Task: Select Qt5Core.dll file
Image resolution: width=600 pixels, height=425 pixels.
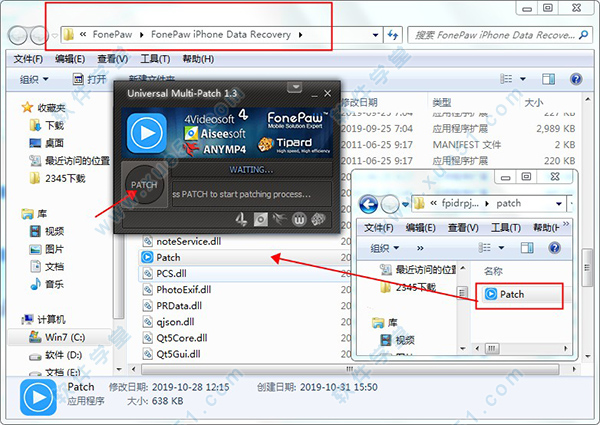Action: pyautogui.click(x=182, y=338)
